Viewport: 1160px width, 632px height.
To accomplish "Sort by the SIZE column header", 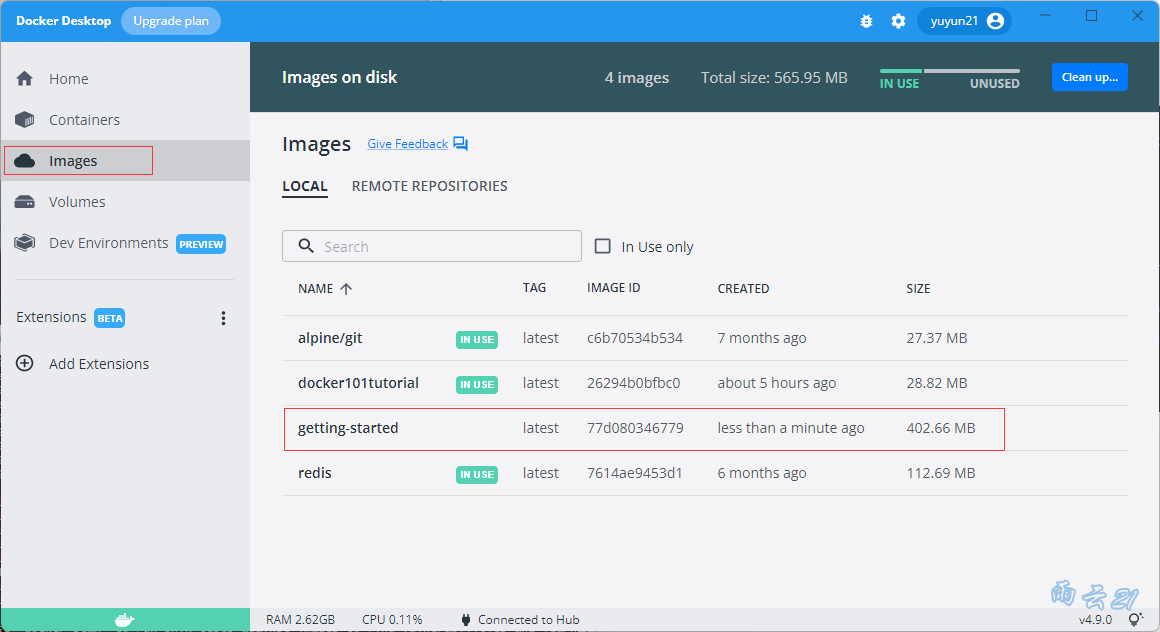I will pyautogui.click(x=918, y=289).
